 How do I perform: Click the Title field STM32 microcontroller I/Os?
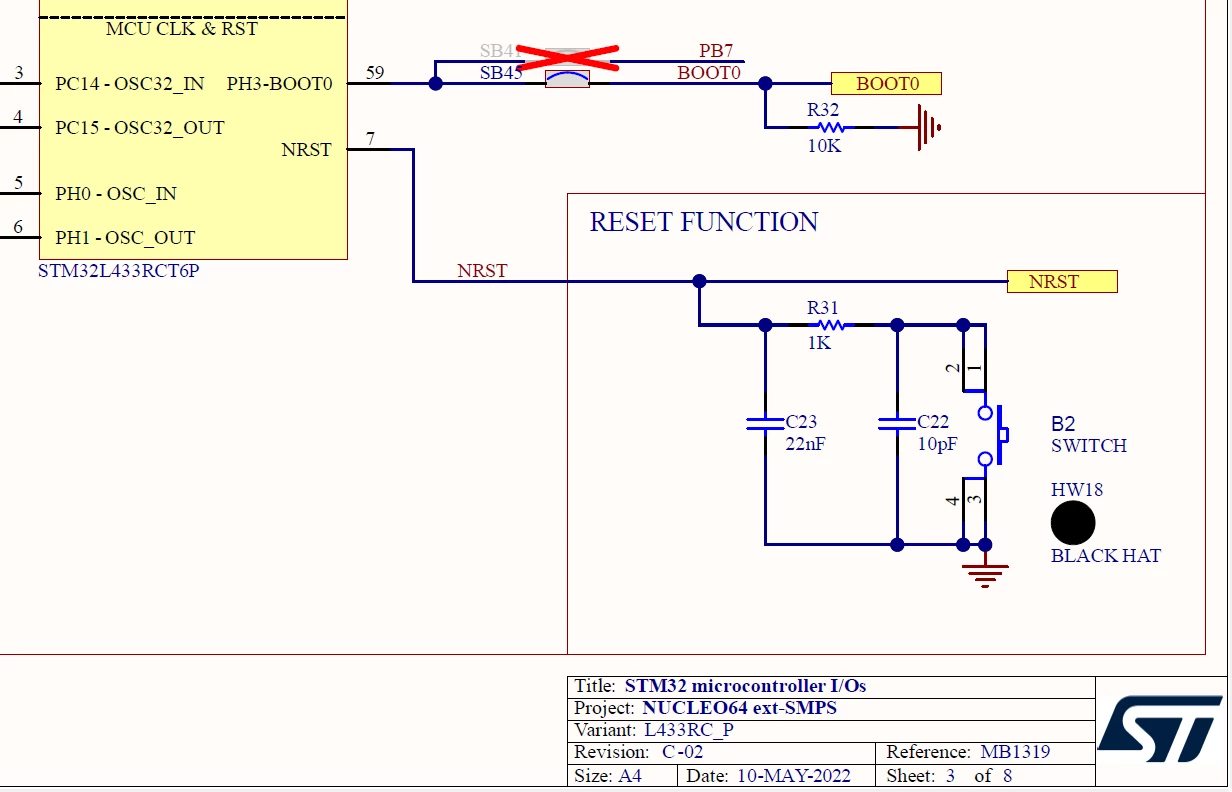click(832, 686)
